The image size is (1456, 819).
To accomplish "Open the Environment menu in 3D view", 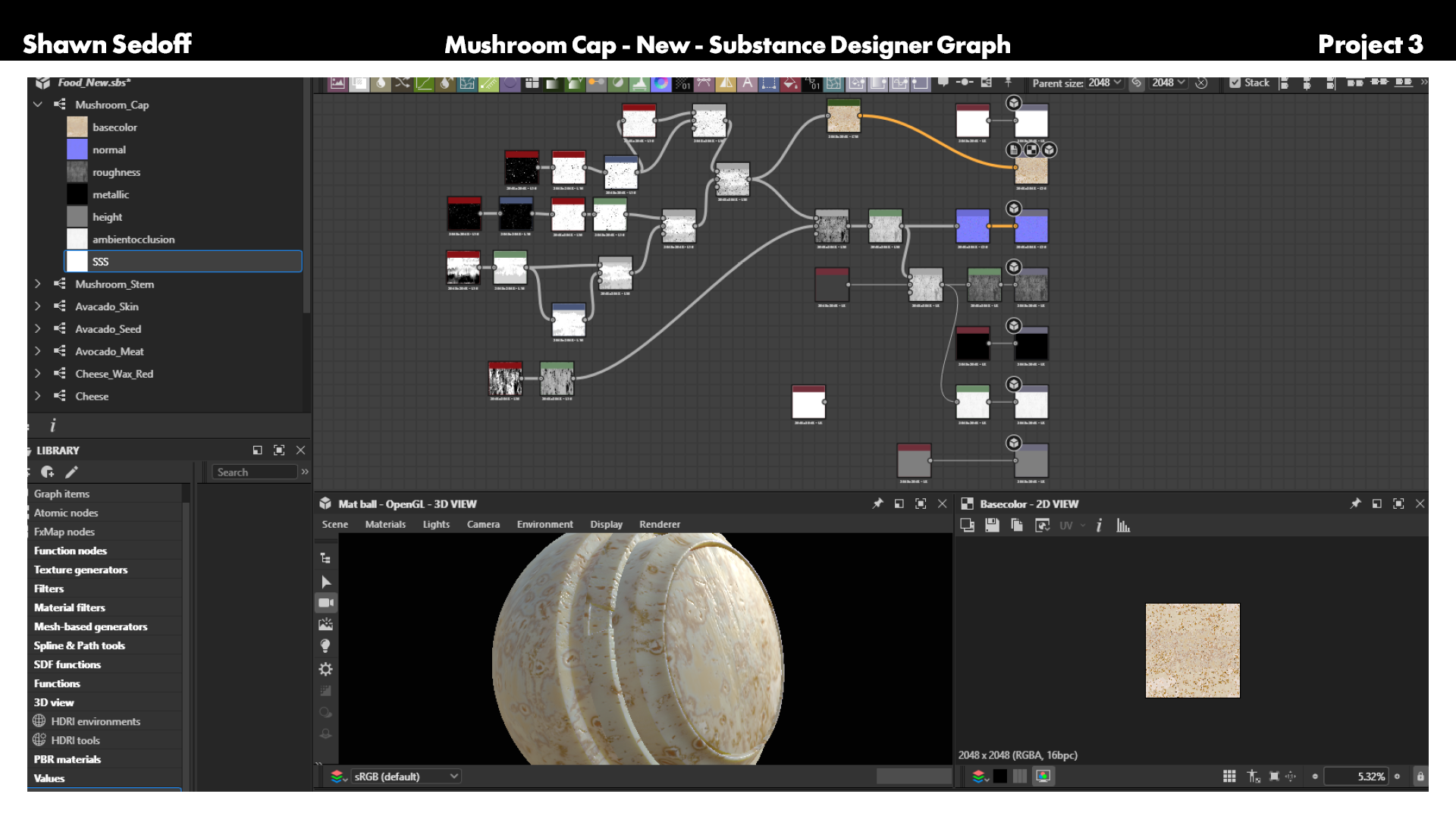I will 544,524.
